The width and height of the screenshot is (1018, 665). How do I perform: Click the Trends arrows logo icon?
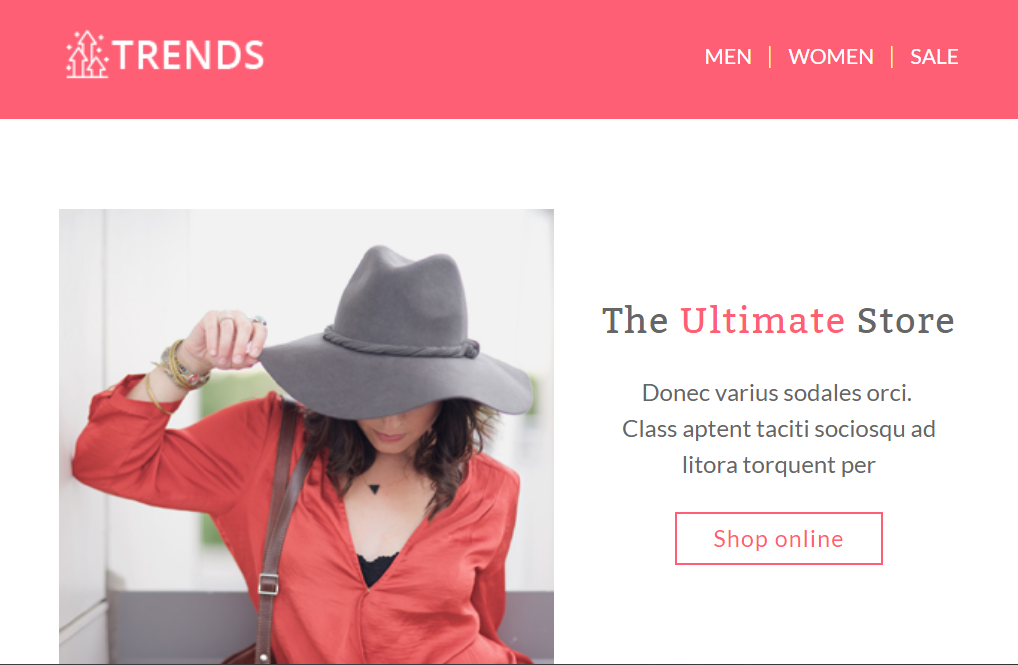[x=87, y=55]
